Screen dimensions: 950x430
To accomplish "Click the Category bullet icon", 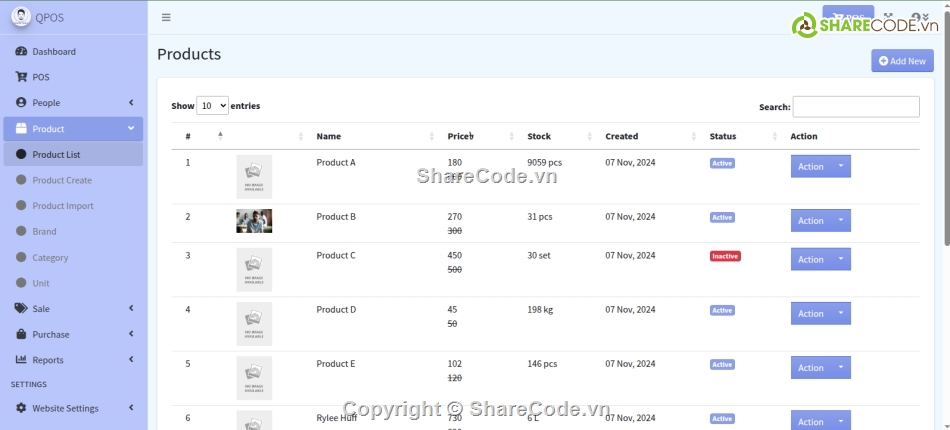I will pos(21,257).
